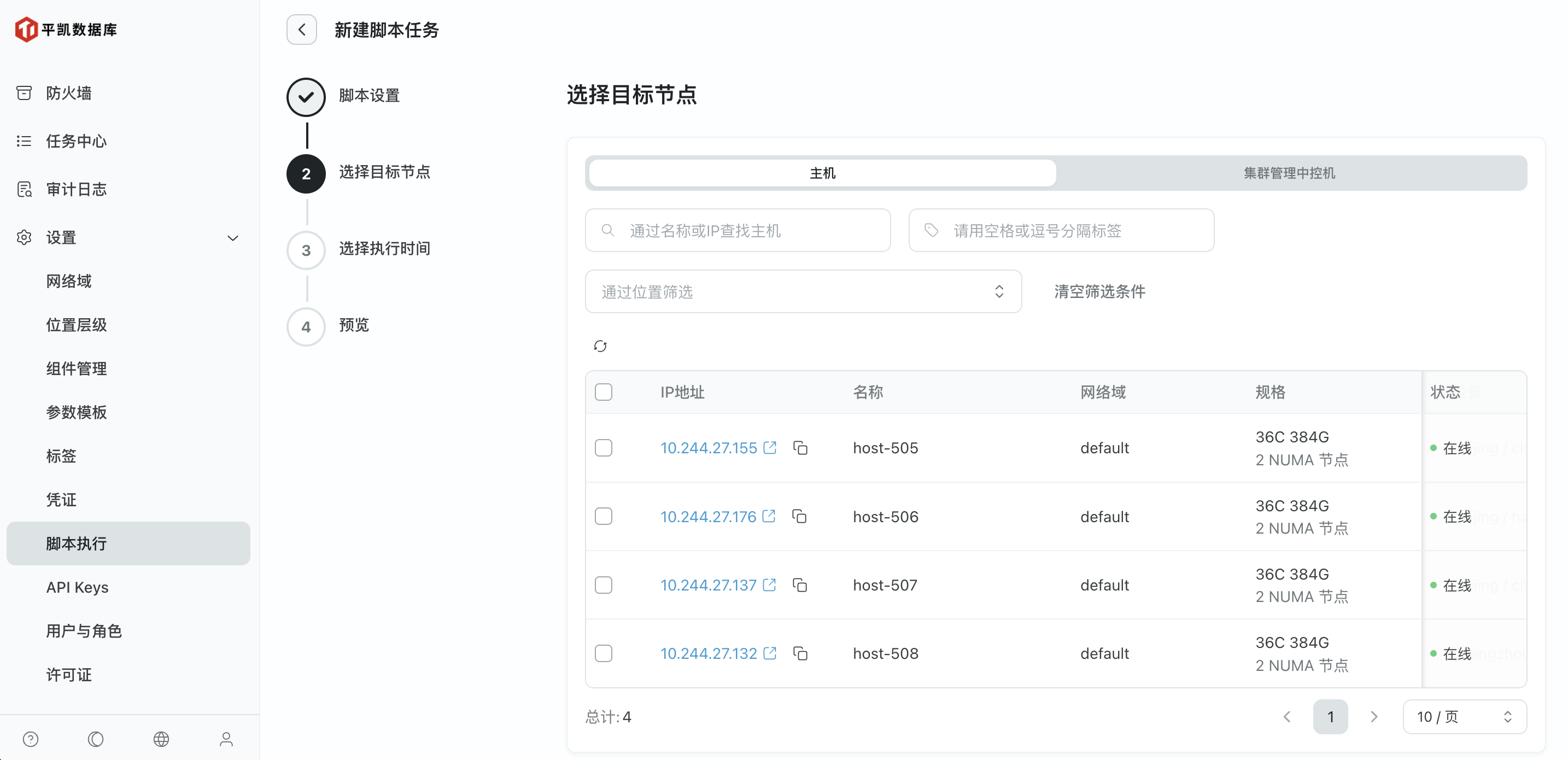Copy IP address 10.244.27.132
This screenshot has width=1568, height=760.
point(800,653)
